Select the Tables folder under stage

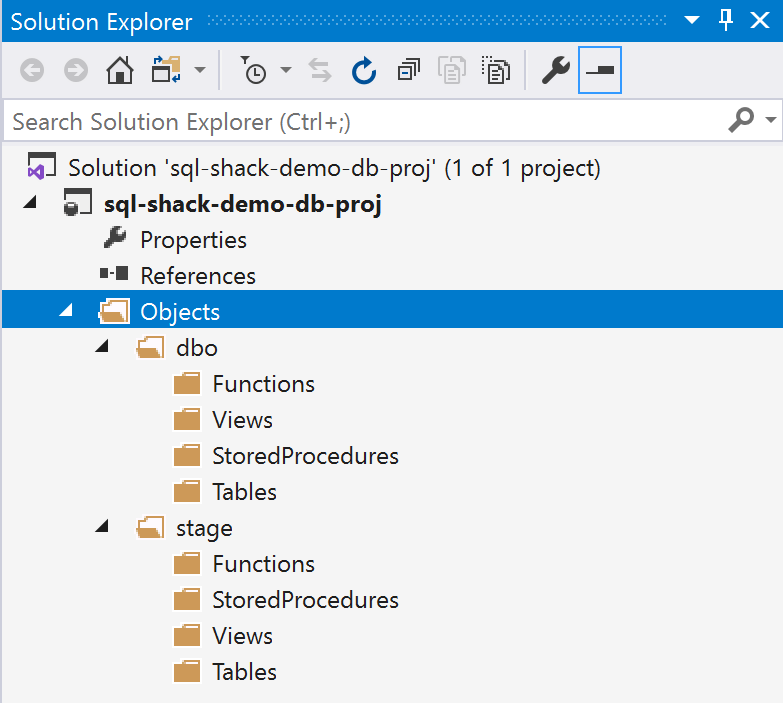244,672
